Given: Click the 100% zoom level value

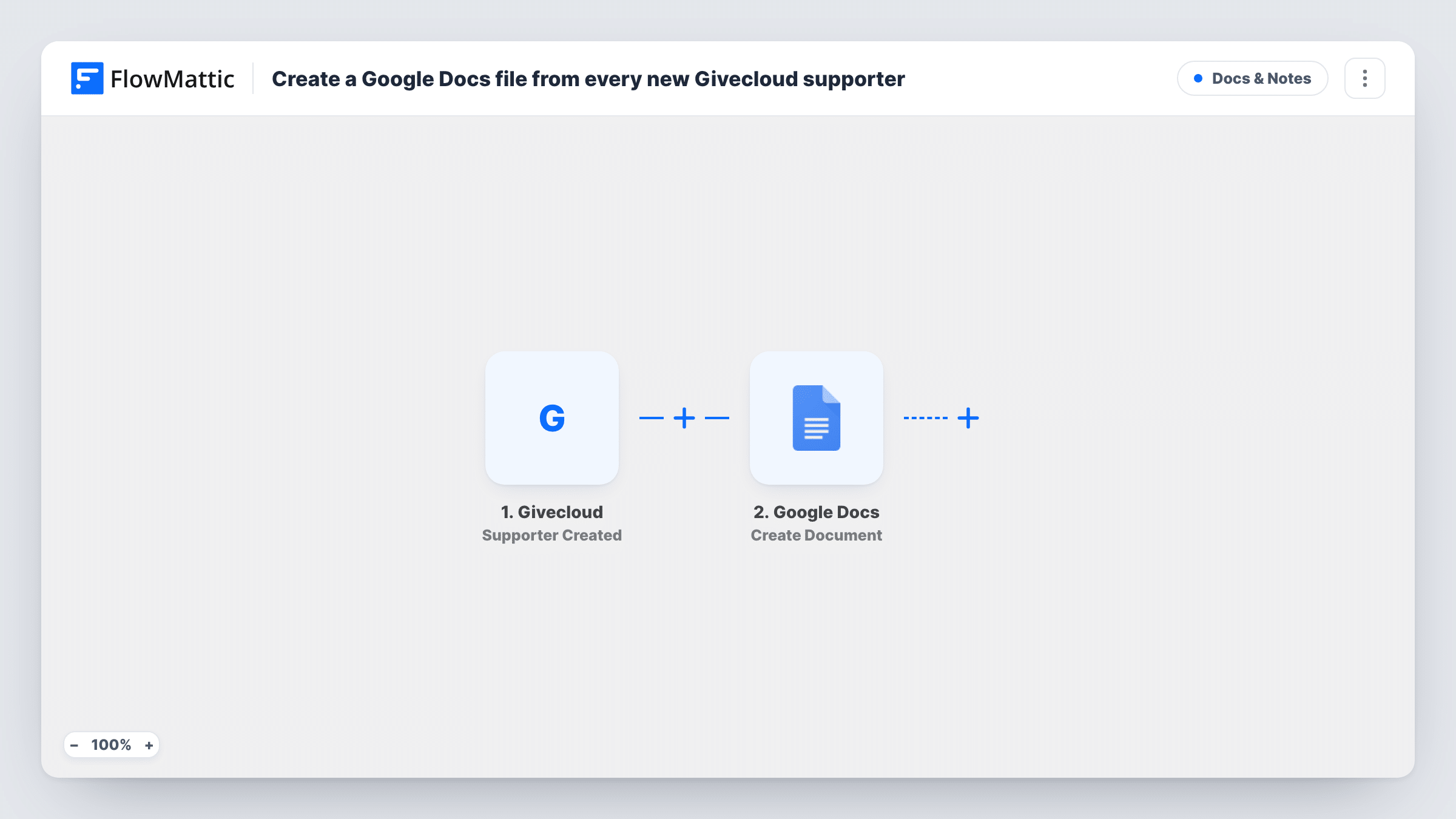Looking at the screenshot, I should (111, 745).
